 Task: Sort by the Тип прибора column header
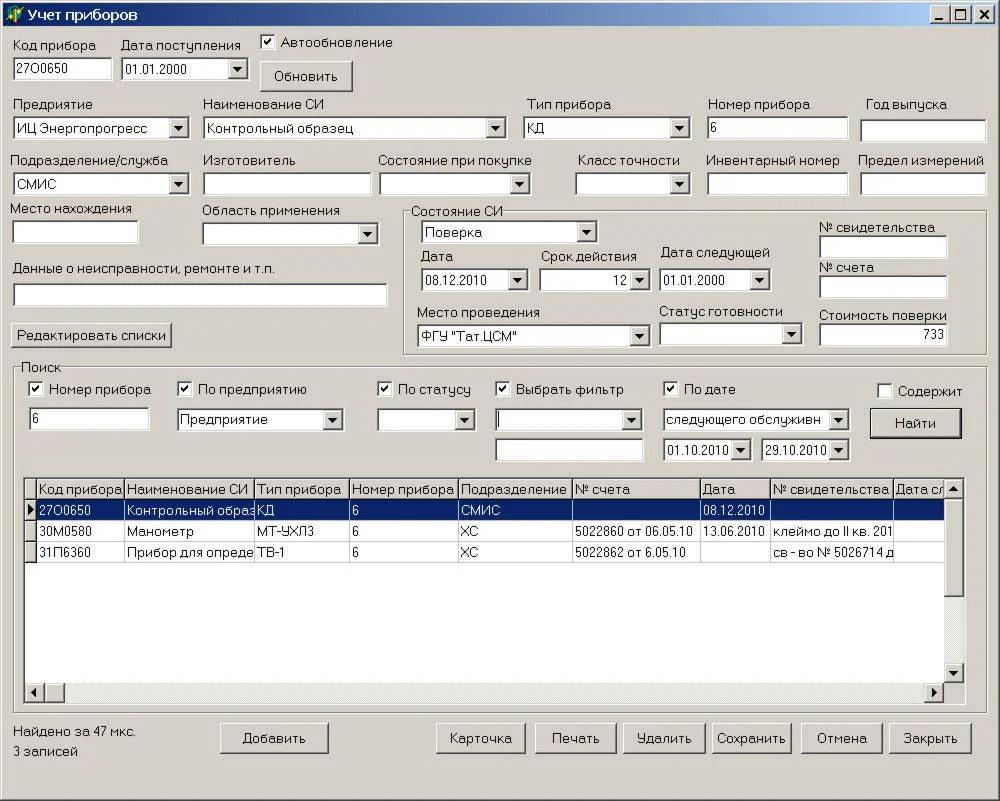(x=300, y=489)
